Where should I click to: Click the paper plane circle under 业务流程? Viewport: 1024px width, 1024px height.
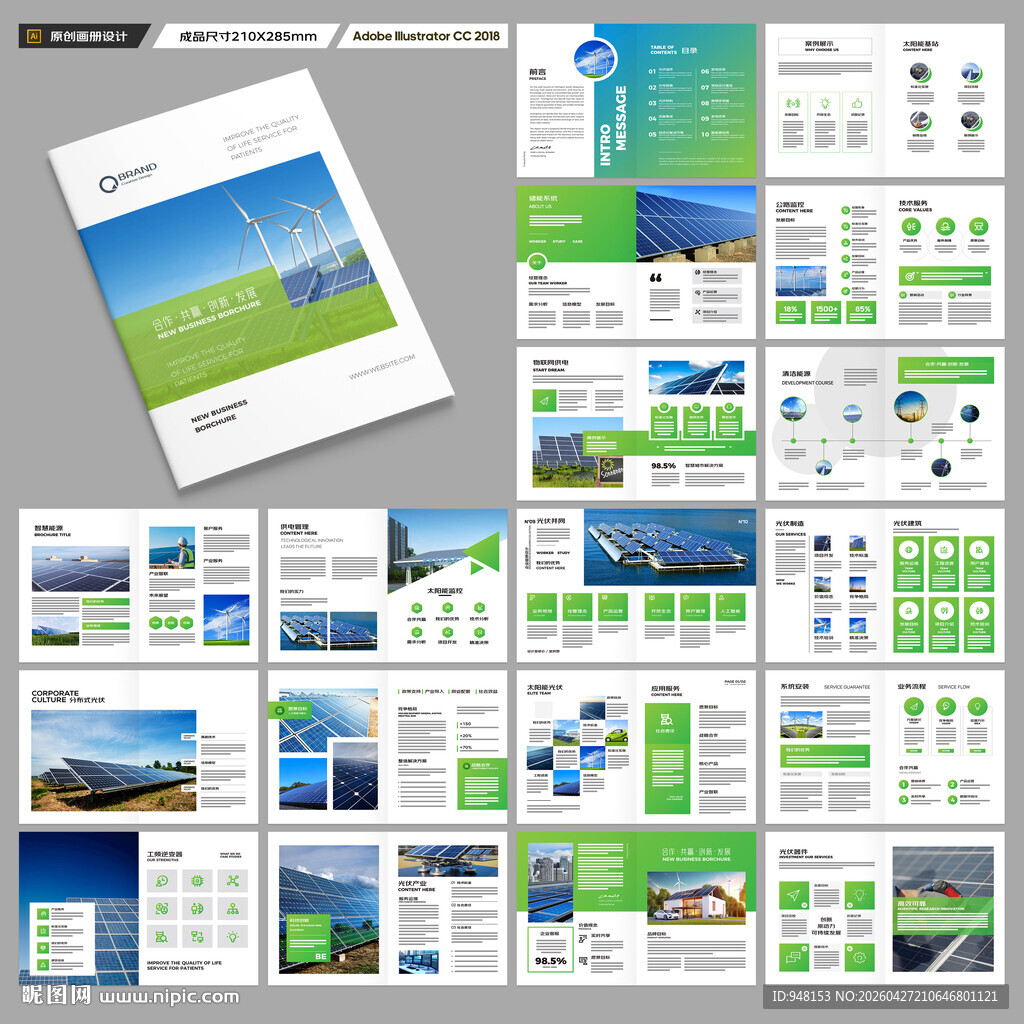coord(914,707)
